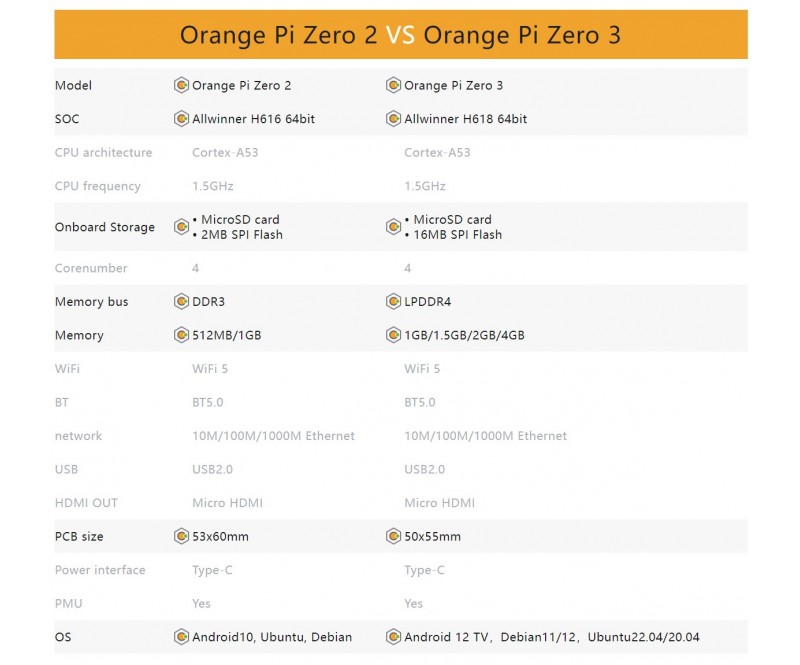The width and height of the screenshot is (800, 665).
Task: Click the icon next to 50x55mm
Action: point(393,536)
